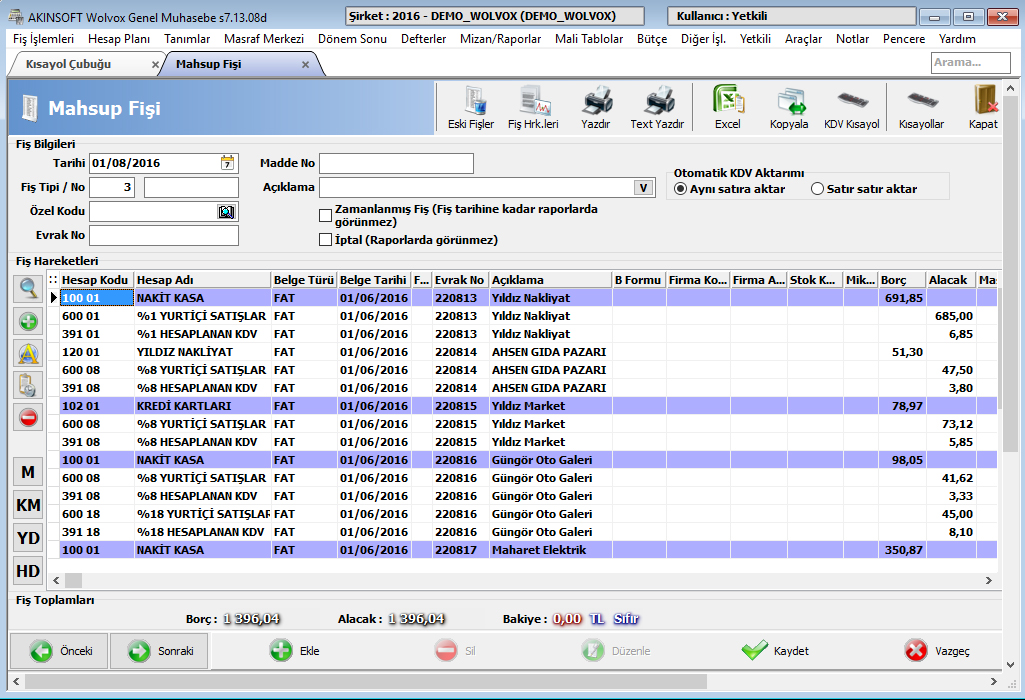The width and height of the screenshot is (1025, 700).
Task: Select the YILDIZ NAKLİYAT account row
Action: point(528,352)
